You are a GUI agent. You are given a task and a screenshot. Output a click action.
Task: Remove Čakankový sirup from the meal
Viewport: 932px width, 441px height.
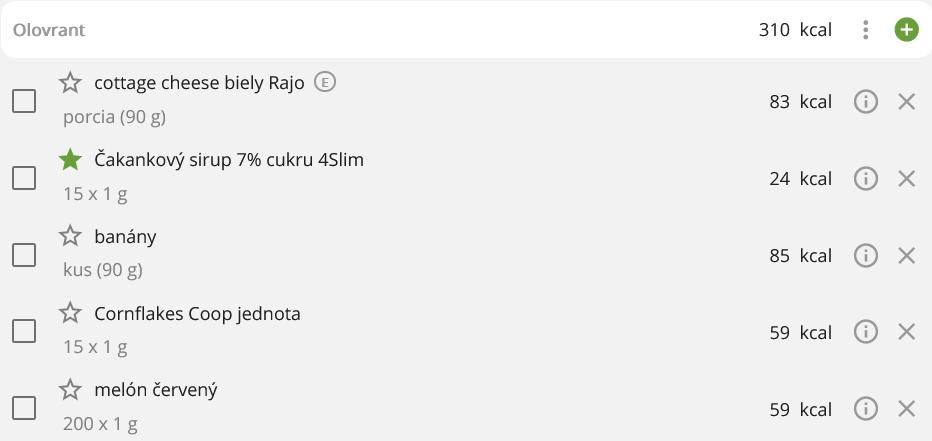coord(907,178)
